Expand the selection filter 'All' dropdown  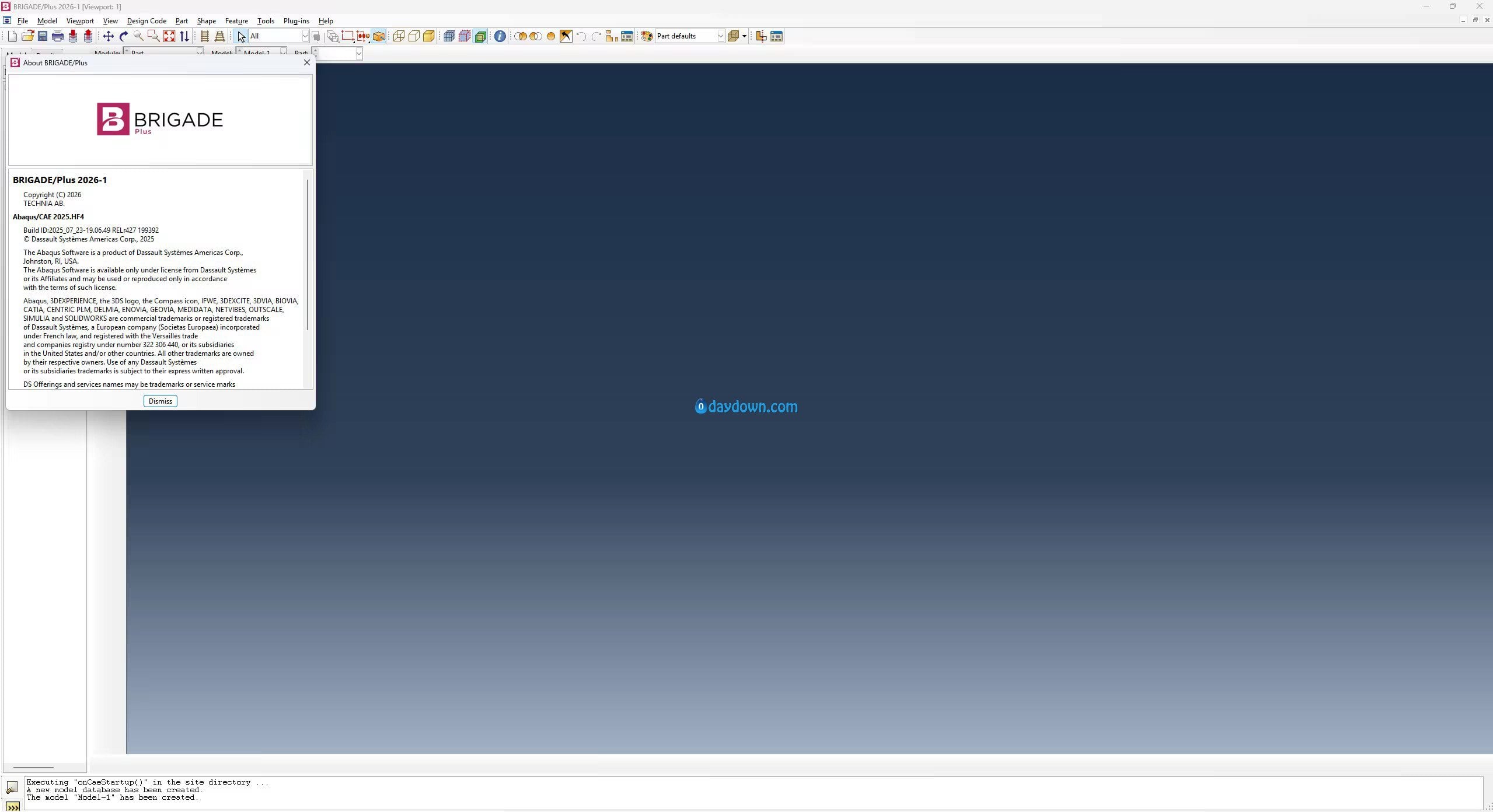305,36
